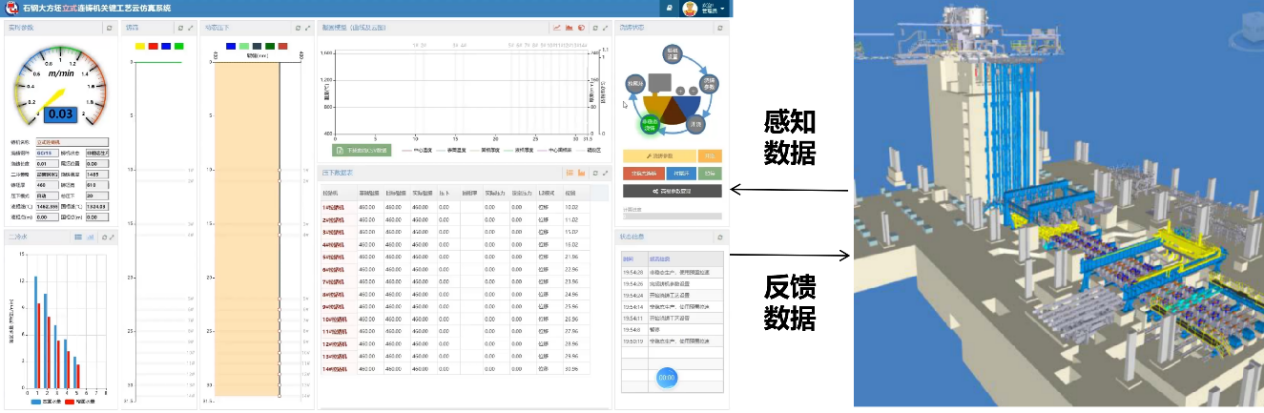This screenshot has width=1264, height=413.
Task: Refresh the casting speed gauge panel
Action: coord(109,28)
